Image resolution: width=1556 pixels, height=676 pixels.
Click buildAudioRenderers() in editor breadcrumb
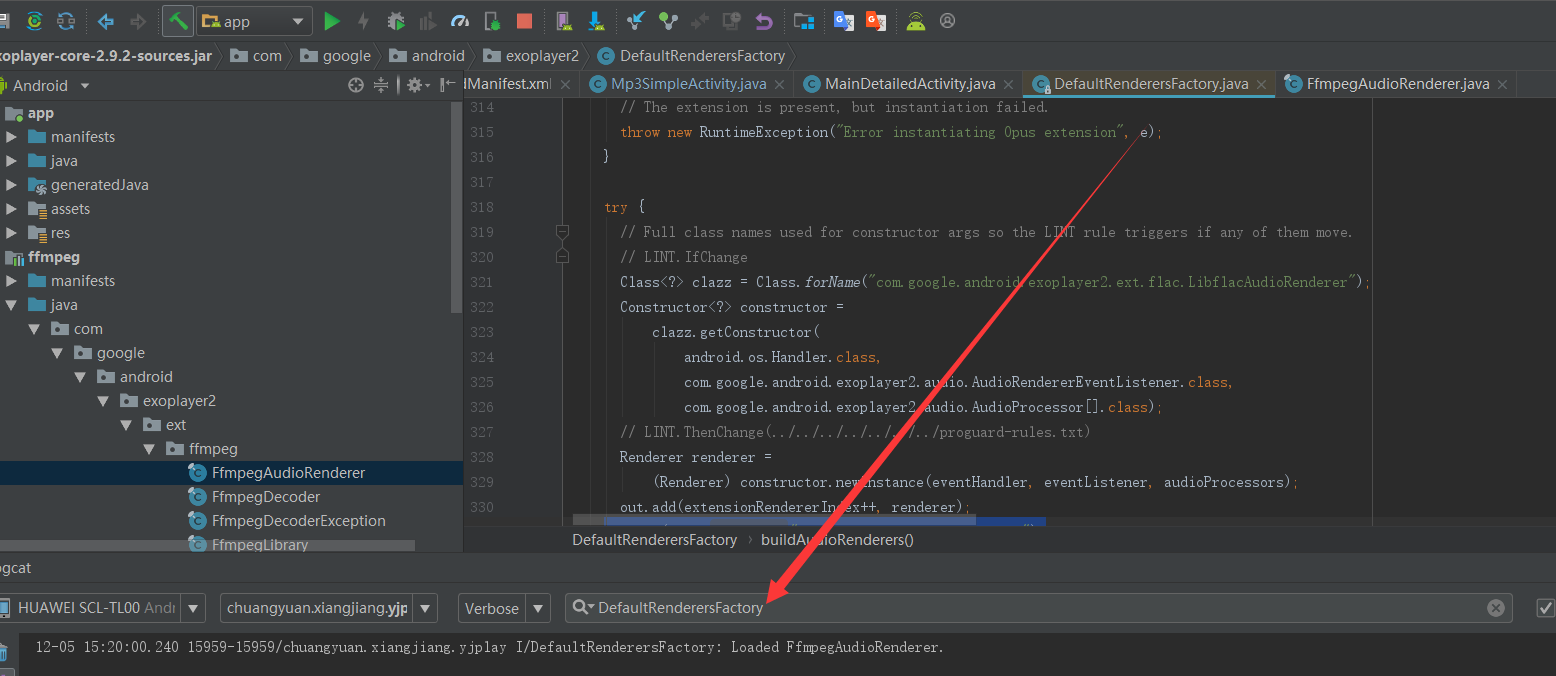pos(837,540)
